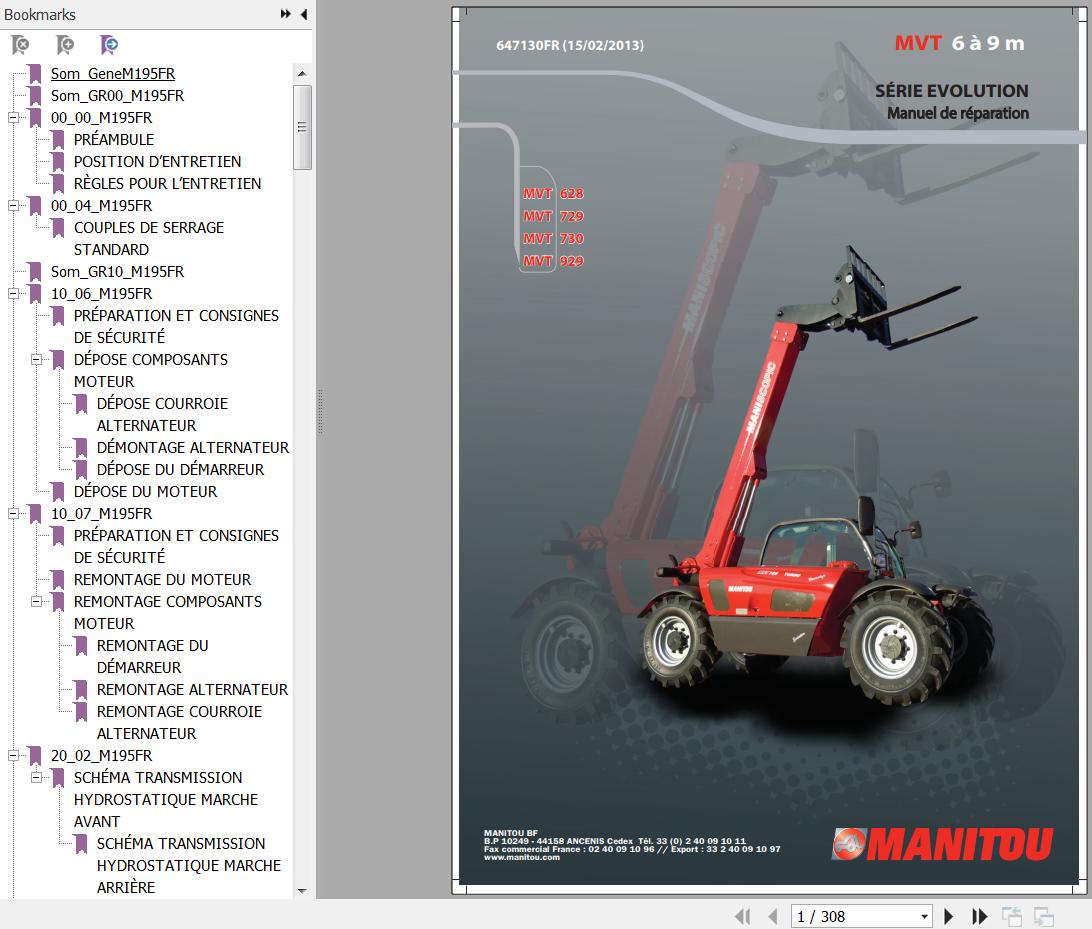Image resolution: width=1092 pixels, height=929 pixels.
Task: Open SCHÉMA TRANSMISSION HYDROSTATIQUE MARCHE ARRIÈRE bookmark
Action: (x=189, y=865)
